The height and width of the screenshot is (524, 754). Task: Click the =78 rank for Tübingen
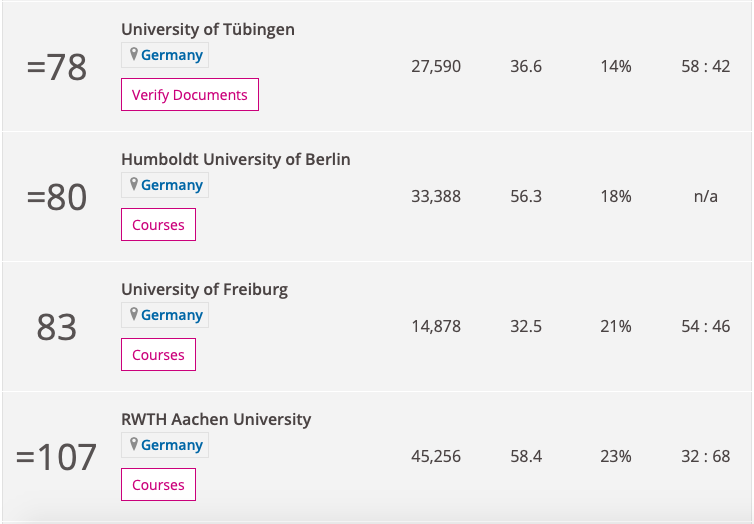coord(57,67)
